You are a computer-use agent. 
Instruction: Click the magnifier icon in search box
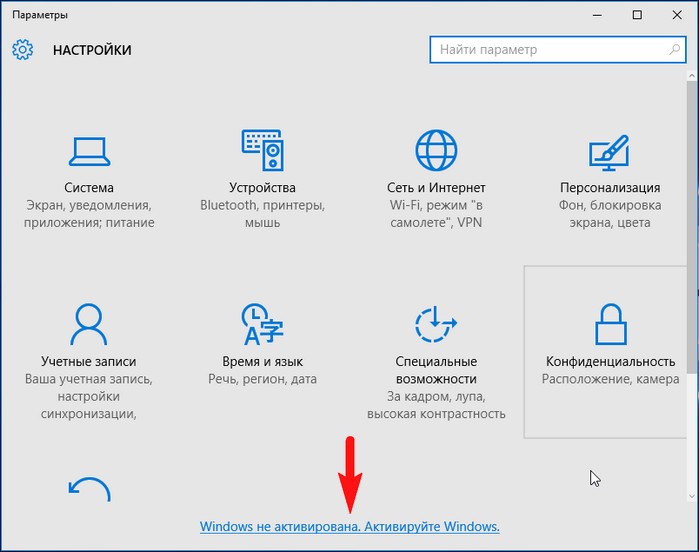click(674, 49)
